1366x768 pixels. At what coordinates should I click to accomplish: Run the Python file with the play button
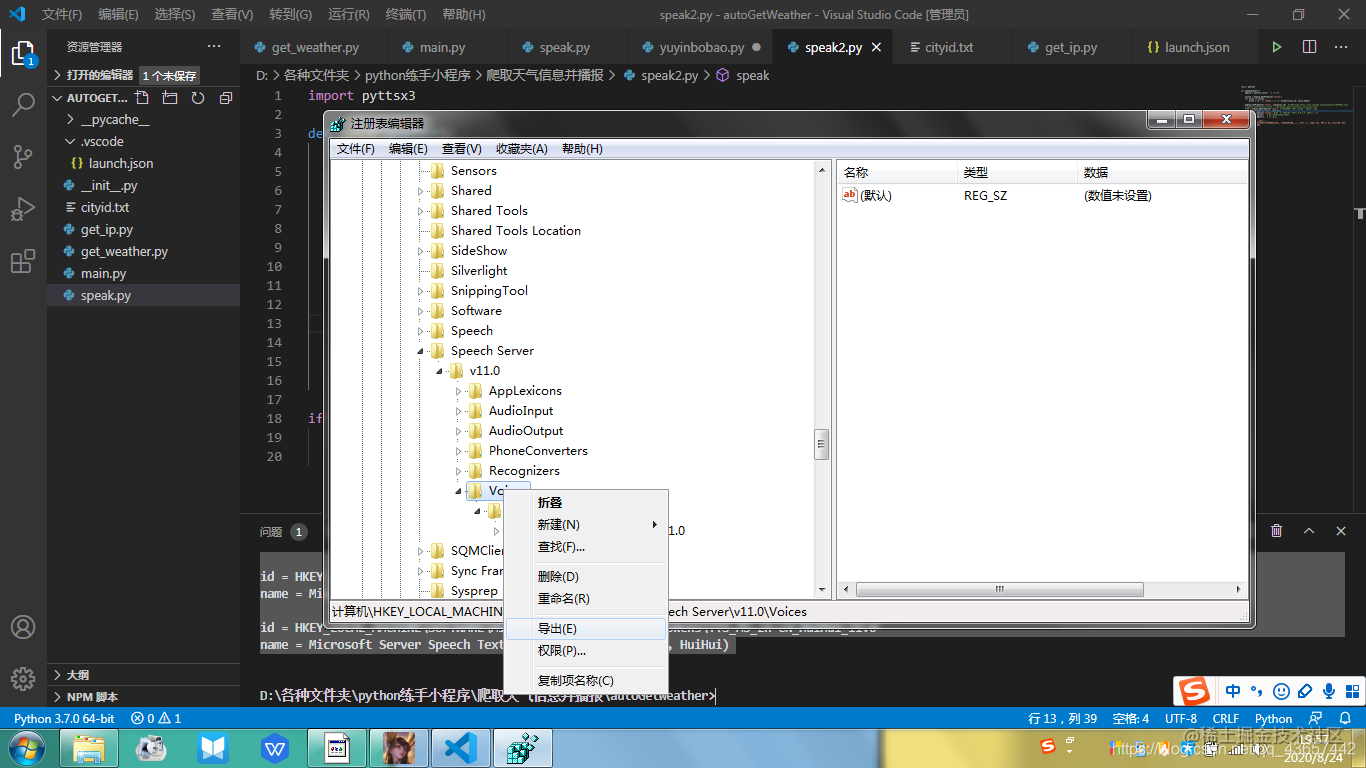[1277, 47]
